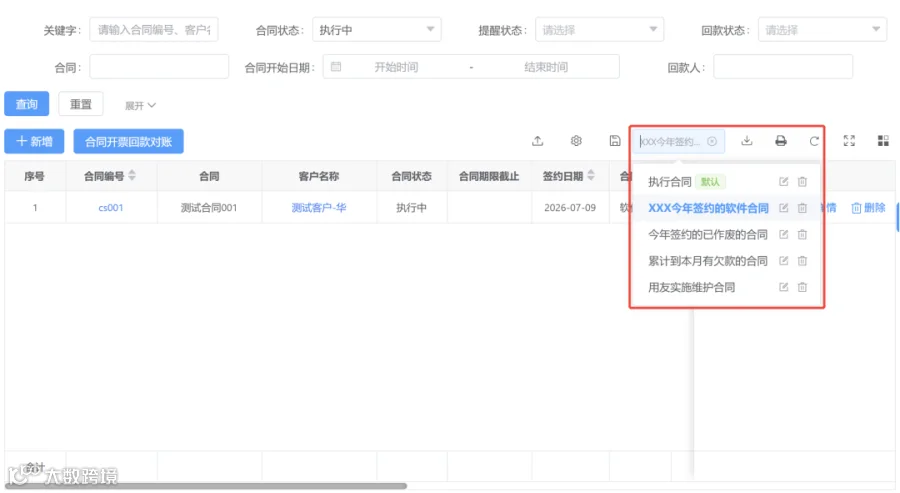
Task: Select 累计到本月有欠款的合同 view
Action: point(708,261)
